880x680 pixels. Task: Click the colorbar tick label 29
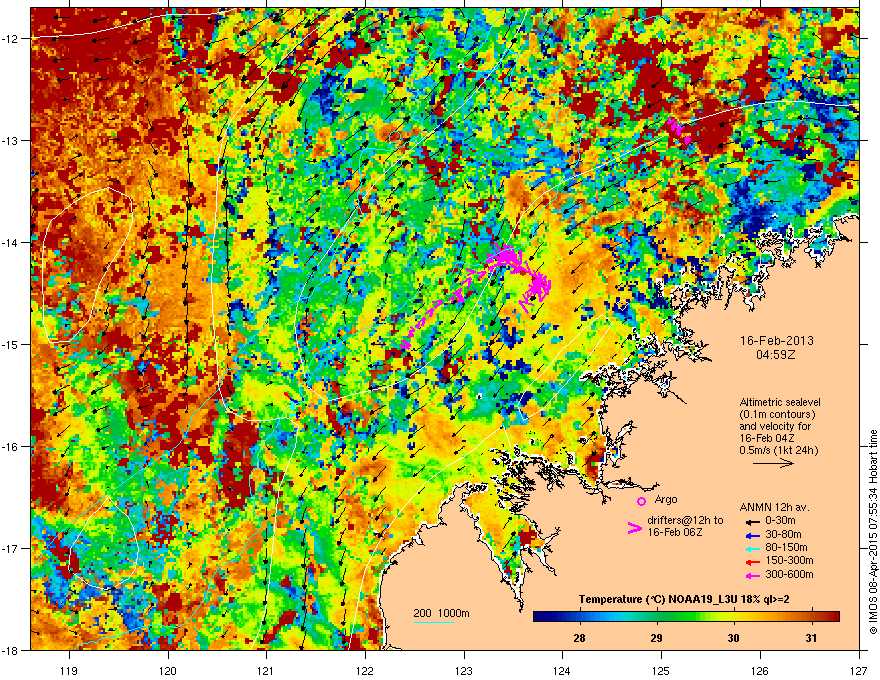click(656, 638)
